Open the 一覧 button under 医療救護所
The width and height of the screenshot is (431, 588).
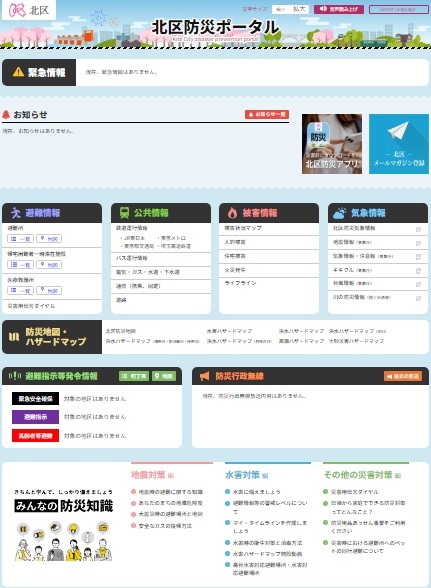[20, 290]
